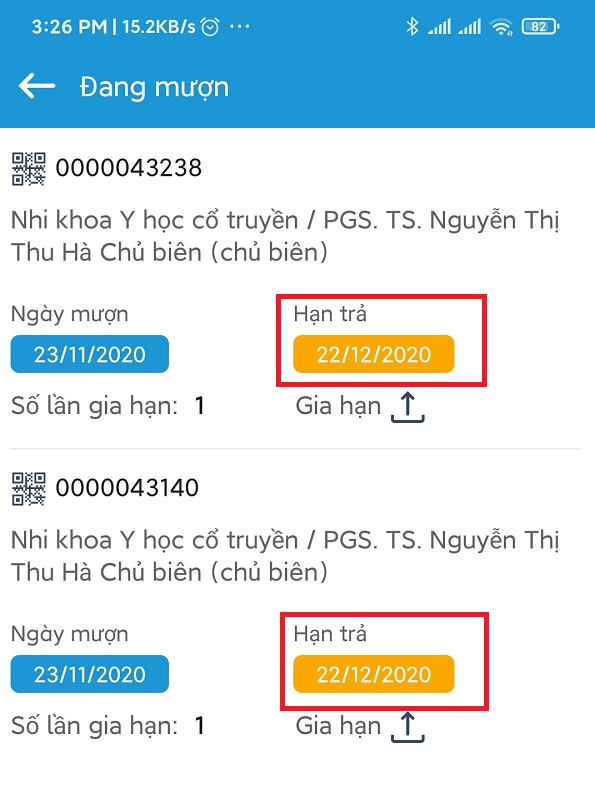Image resolution: width=595 pixels, height=807 pixels.
Task: Tap the QR code icon beside 0000043140
Action: tap(29, 489)
